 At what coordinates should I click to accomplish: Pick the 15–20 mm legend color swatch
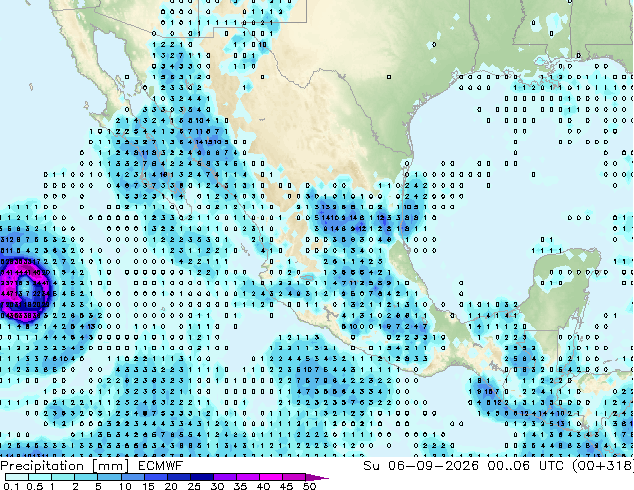tap(155, 477)
